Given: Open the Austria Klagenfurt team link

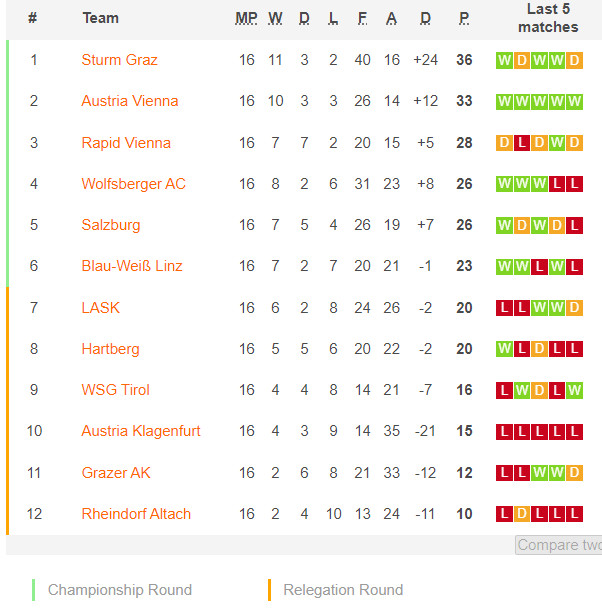Looking at the screenshot, I should click(x=141, y=431).
